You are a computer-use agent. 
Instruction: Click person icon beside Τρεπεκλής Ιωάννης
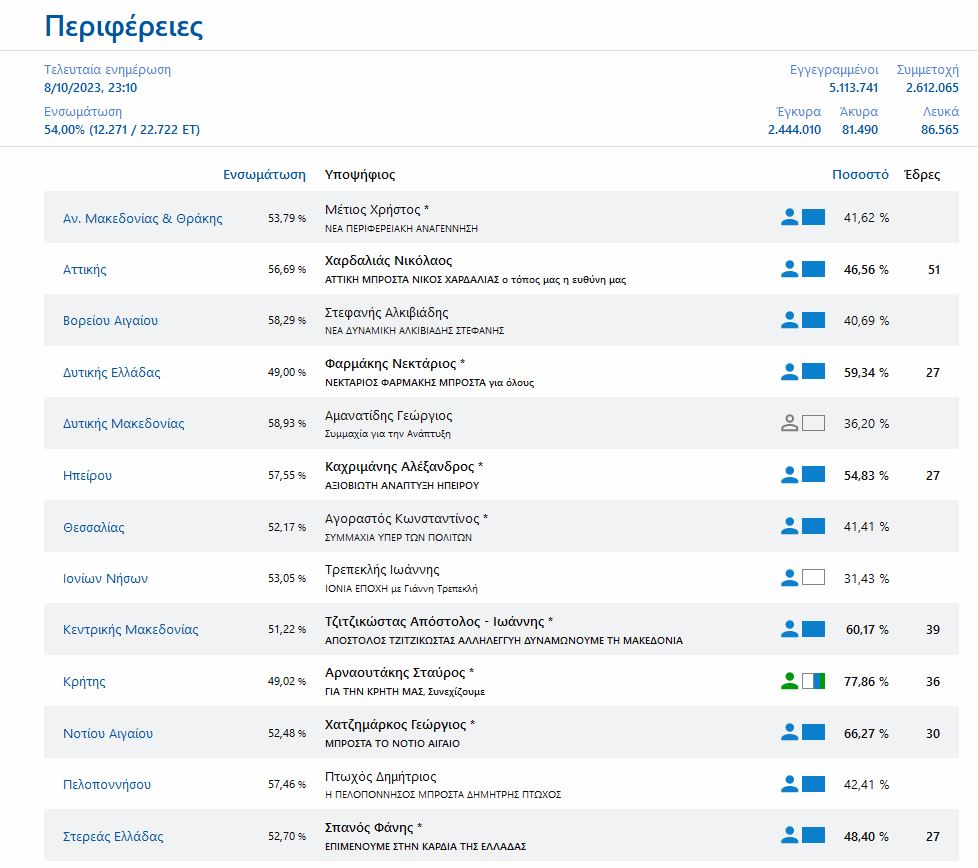tap(789, 577)
